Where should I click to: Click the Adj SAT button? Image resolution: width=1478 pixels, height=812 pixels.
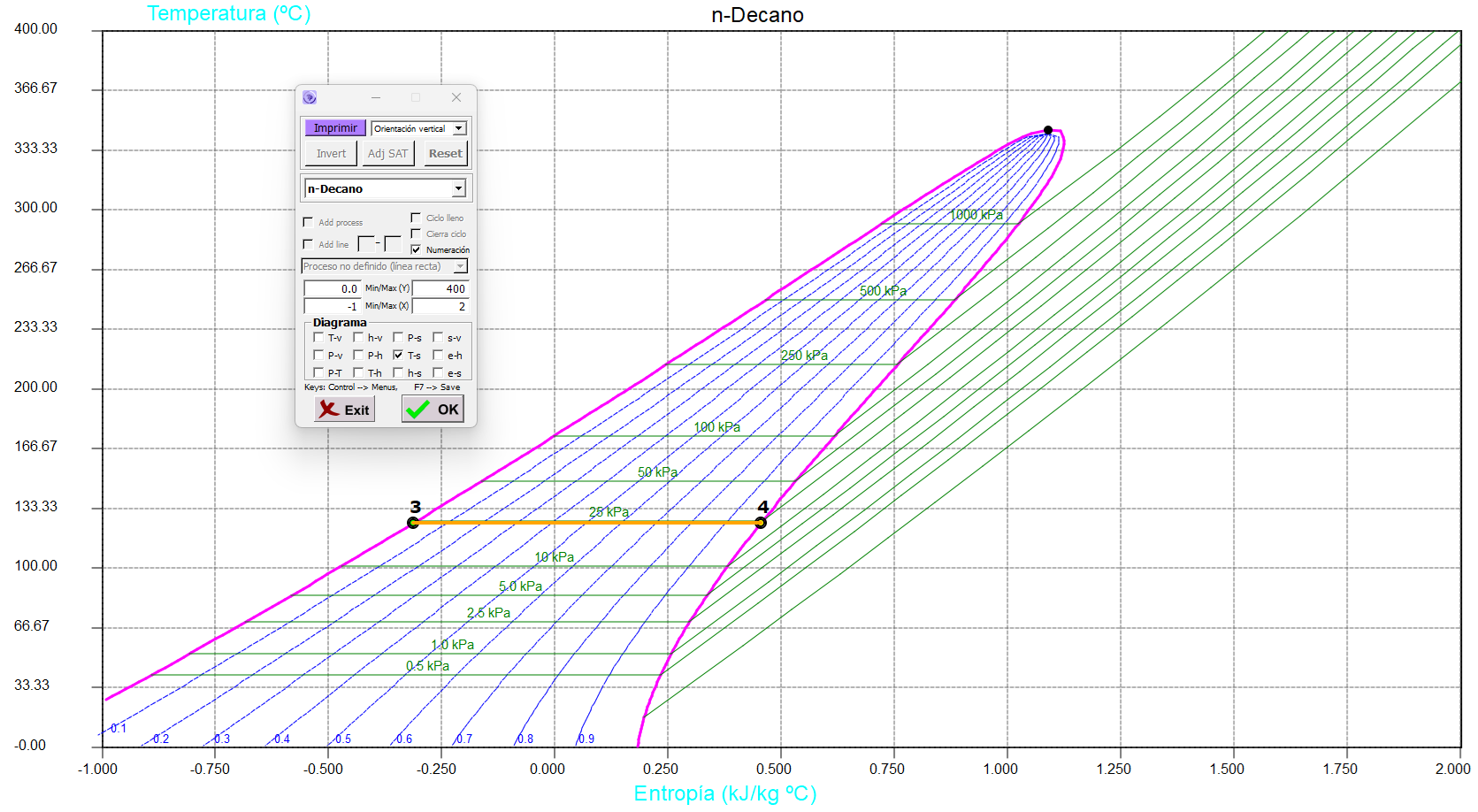(387, 153)
